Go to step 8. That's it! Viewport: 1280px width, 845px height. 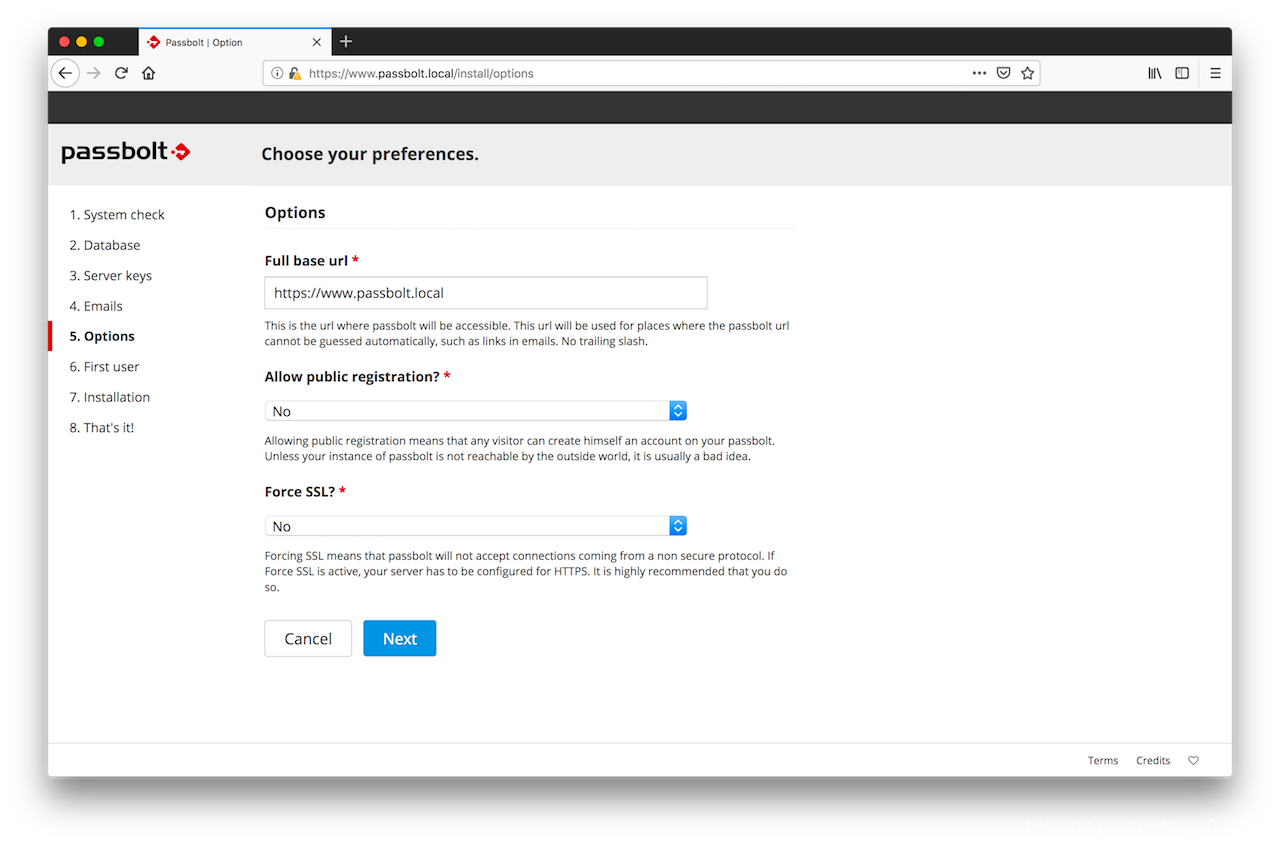point(102,428)
